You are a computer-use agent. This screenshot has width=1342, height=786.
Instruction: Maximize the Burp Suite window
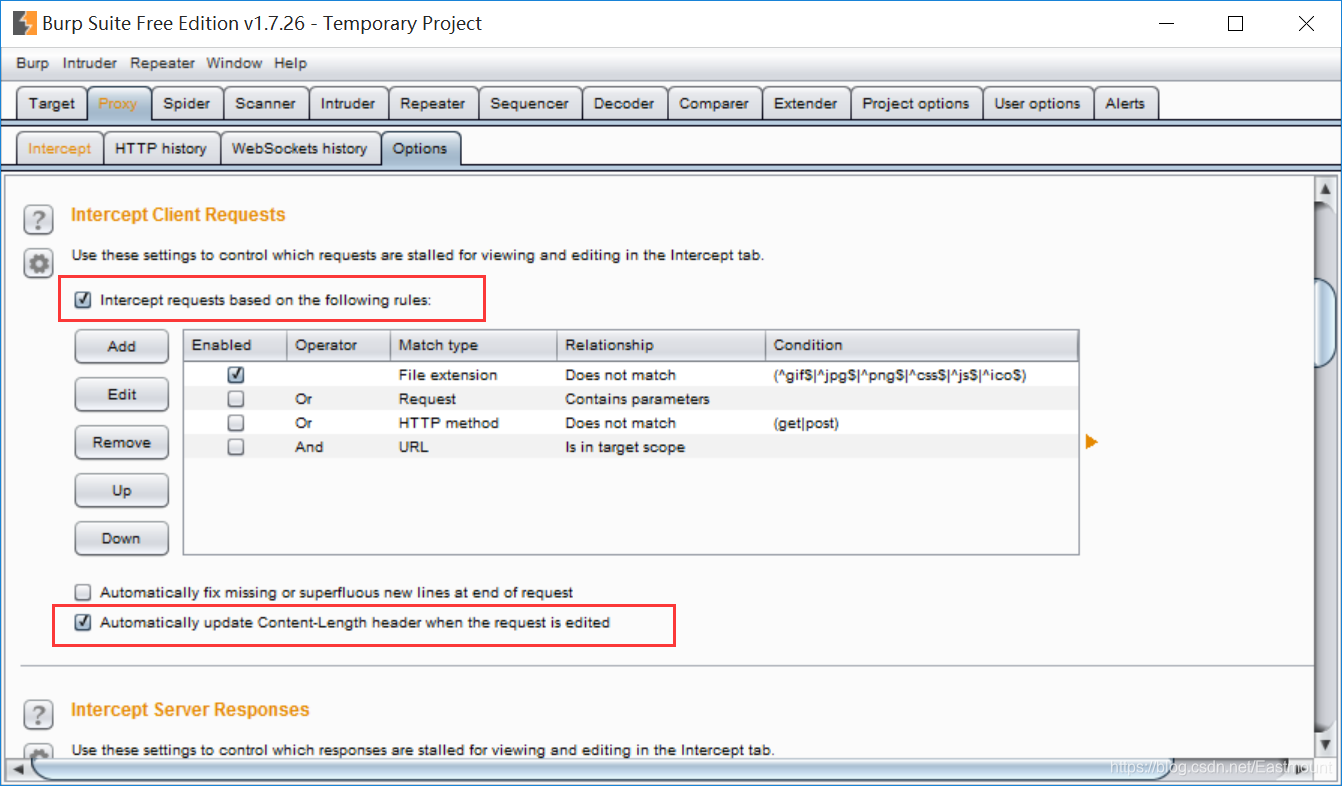click(1236, 24)
